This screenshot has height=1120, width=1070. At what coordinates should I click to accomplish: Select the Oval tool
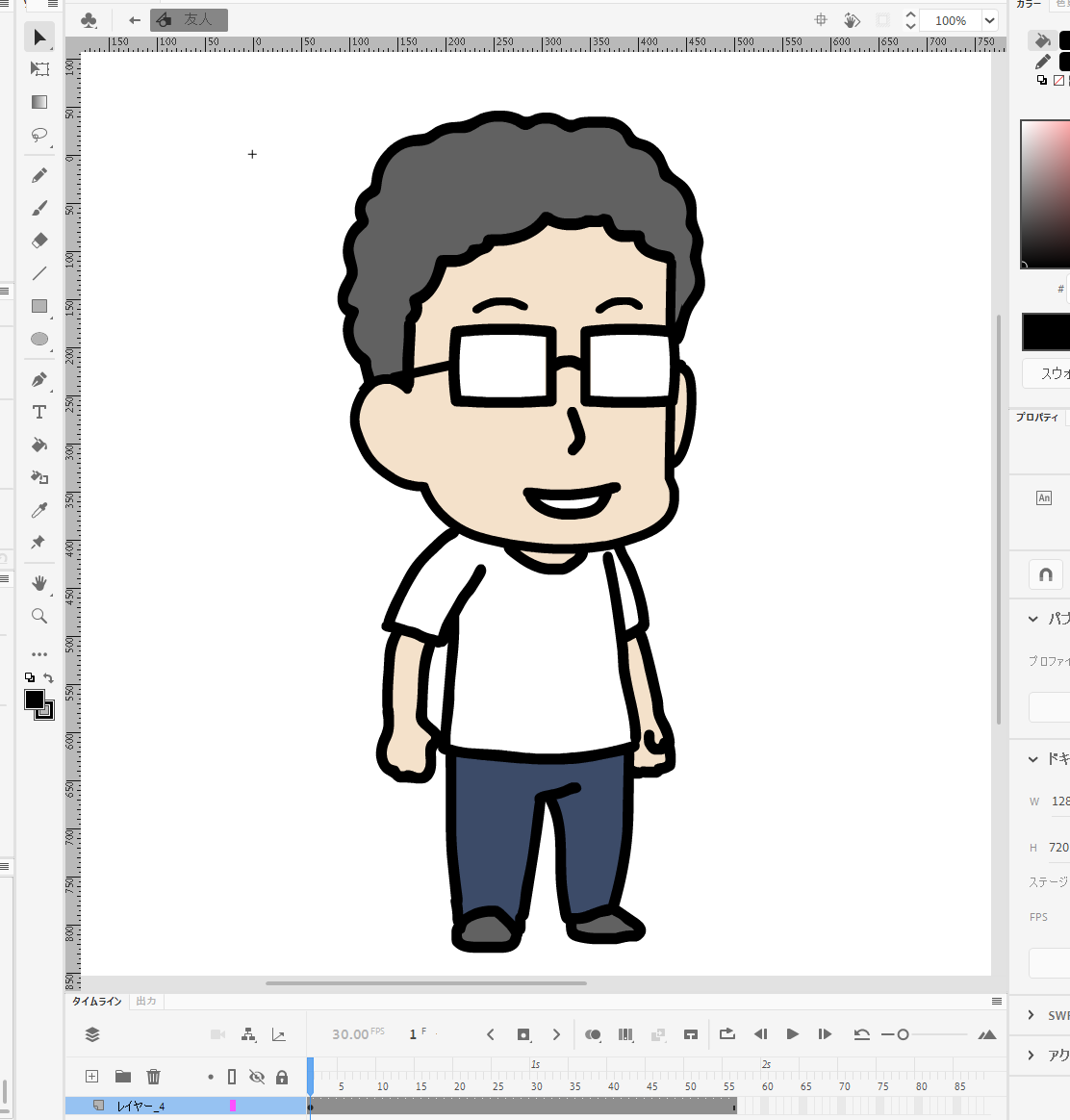(39, 340)
